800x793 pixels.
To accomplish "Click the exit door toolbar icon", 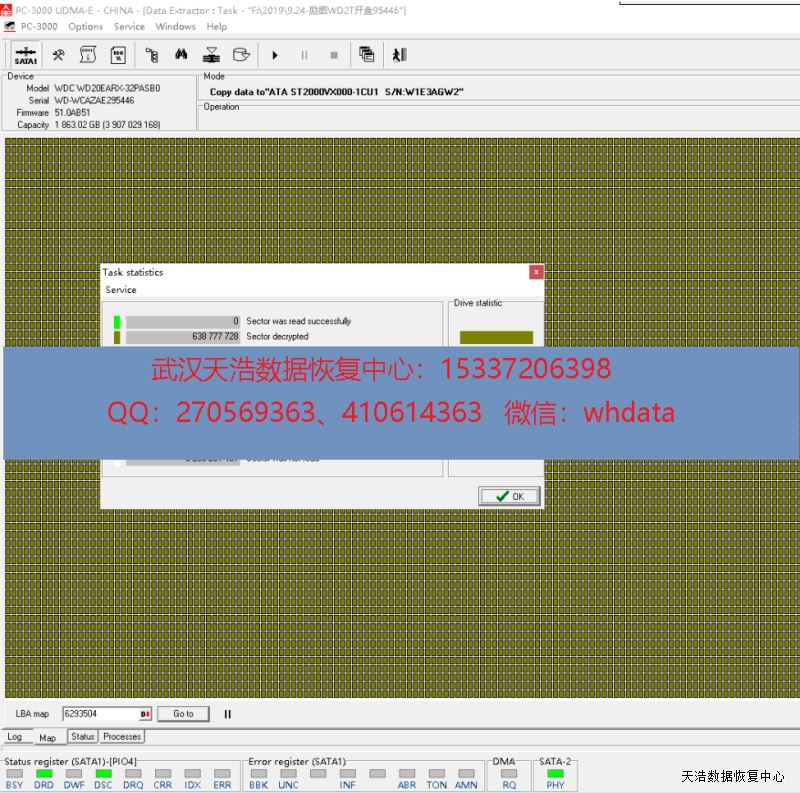I will click(x=400, y=55).
